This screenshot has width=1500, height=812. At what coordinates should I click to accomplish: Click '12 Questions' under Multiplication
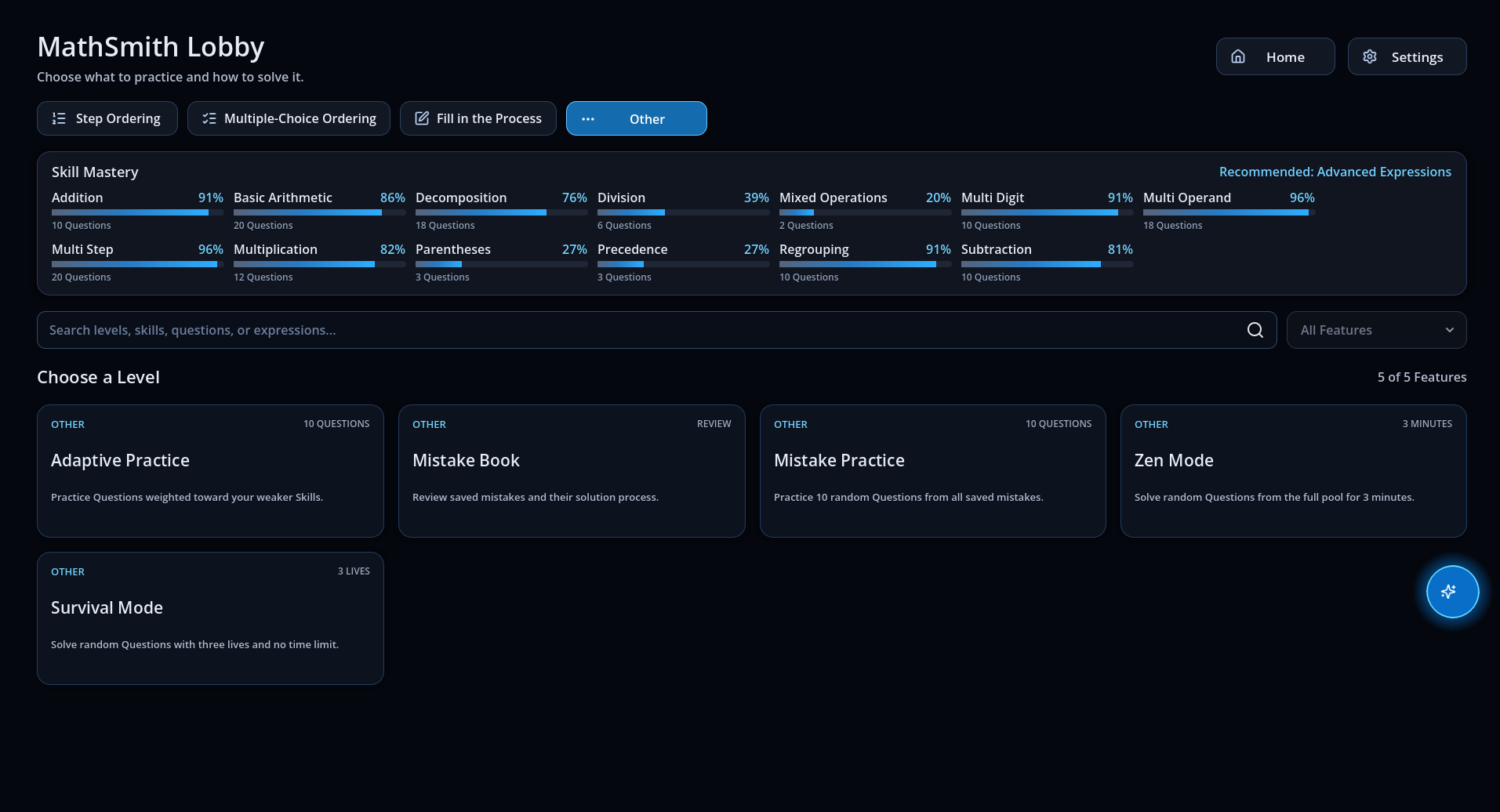click(263, 277)
